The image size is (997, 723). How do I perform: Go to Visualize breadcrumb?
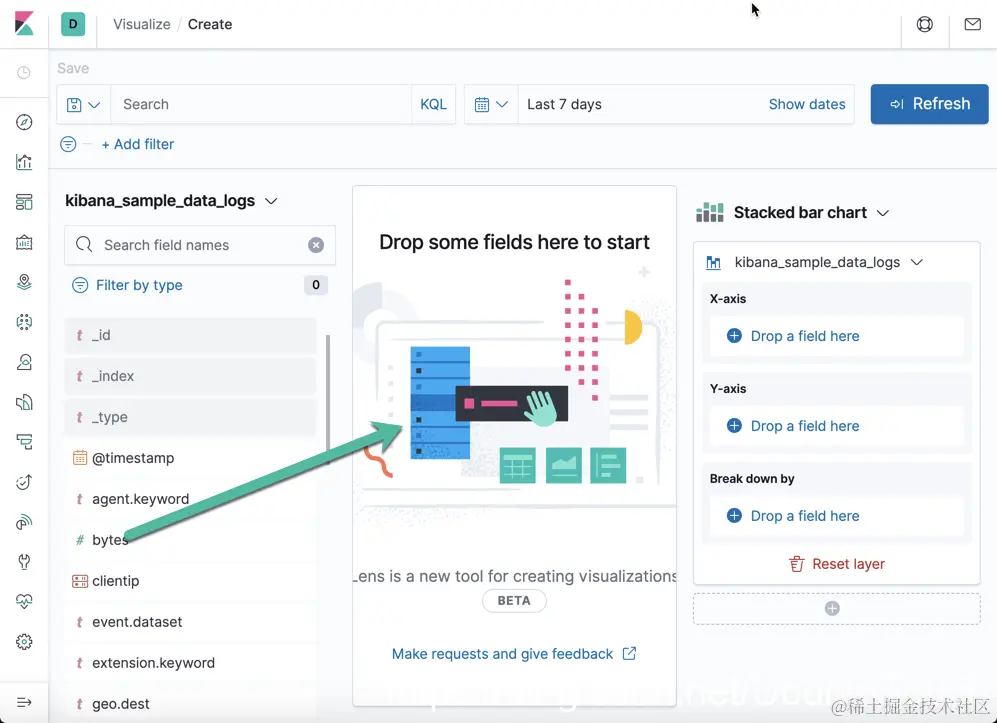142,24
